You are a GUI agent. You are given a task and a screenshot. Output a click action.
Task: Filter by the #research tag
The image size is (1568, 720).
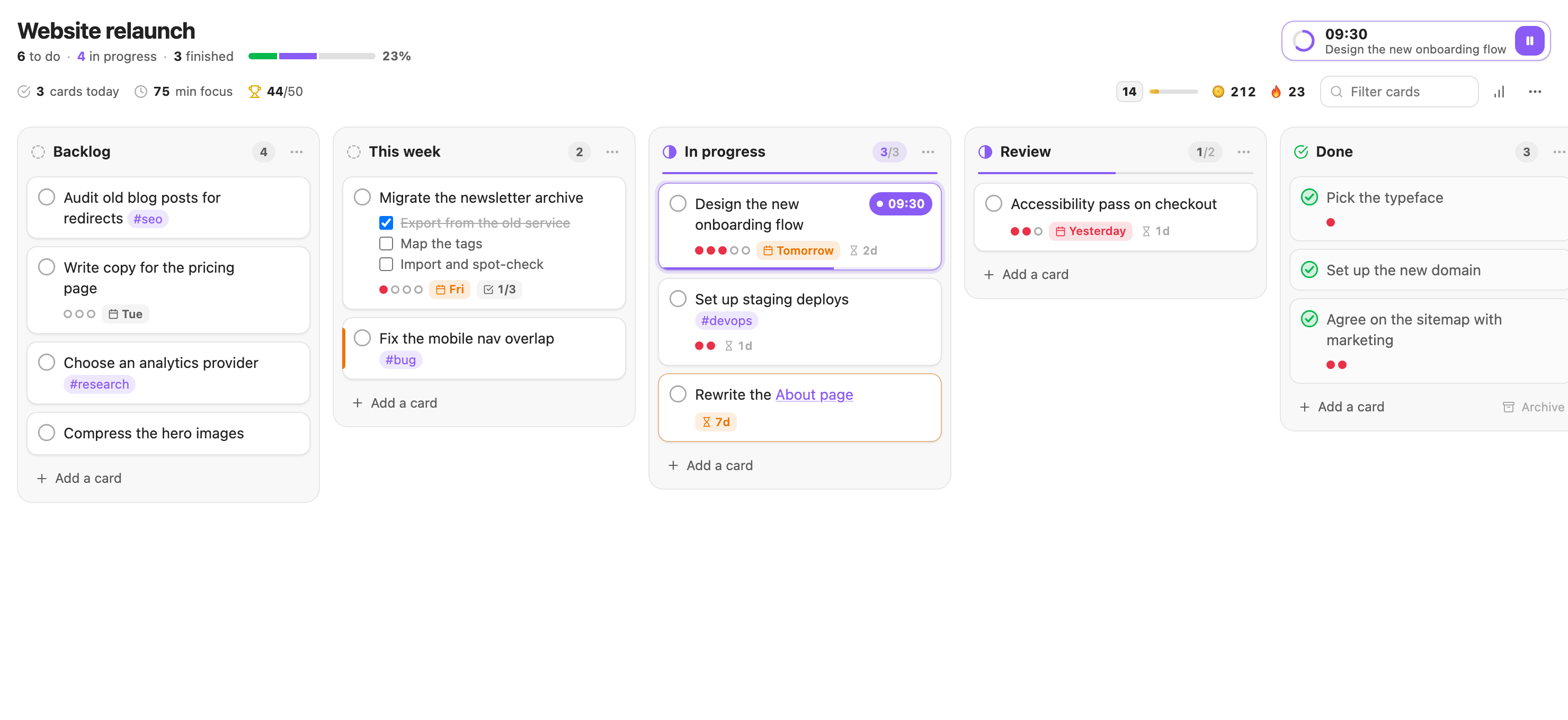pyautogui.click(x=99, y=384)
